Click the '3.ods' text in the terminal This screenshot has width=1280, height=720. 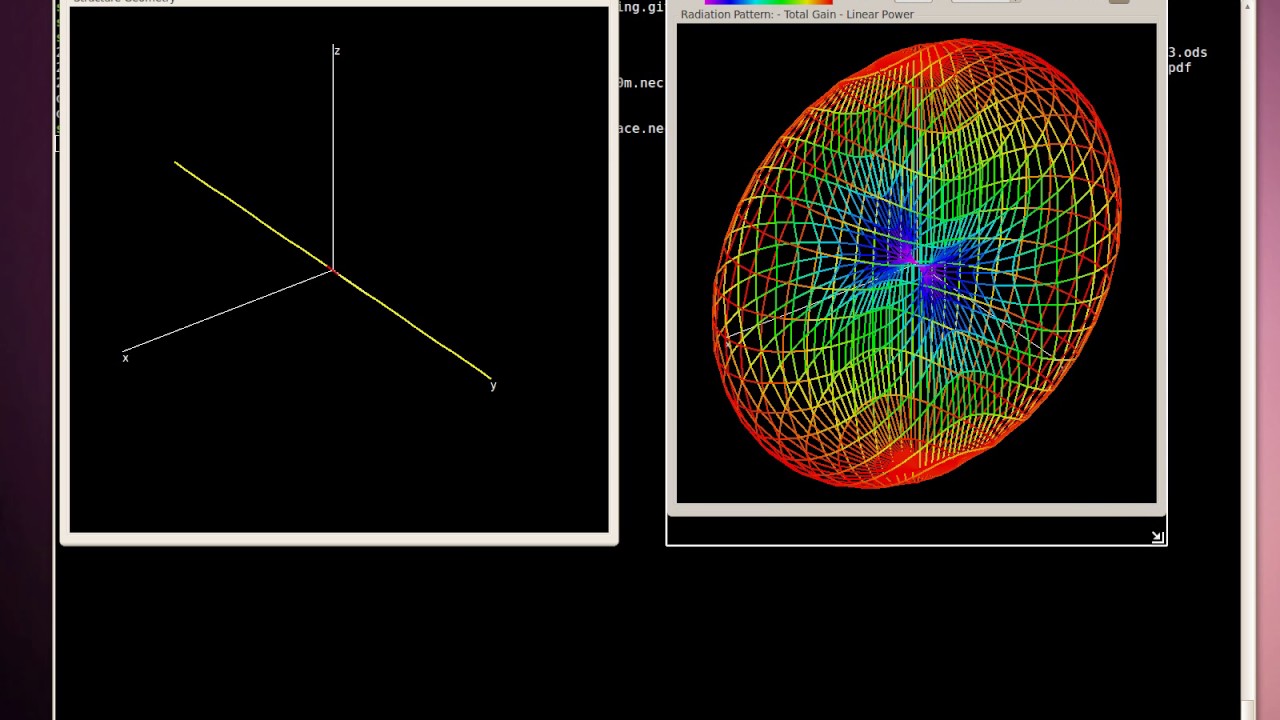tap(1187, 52)
